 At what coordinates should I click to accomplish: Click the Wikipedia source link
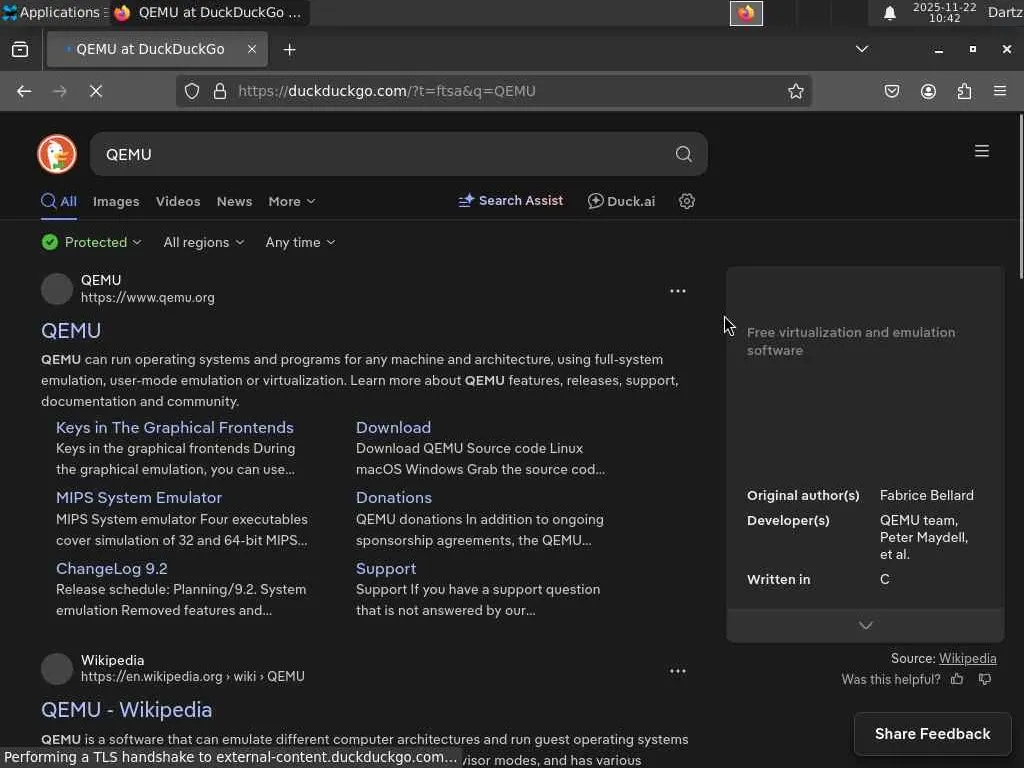coord(967,658)
